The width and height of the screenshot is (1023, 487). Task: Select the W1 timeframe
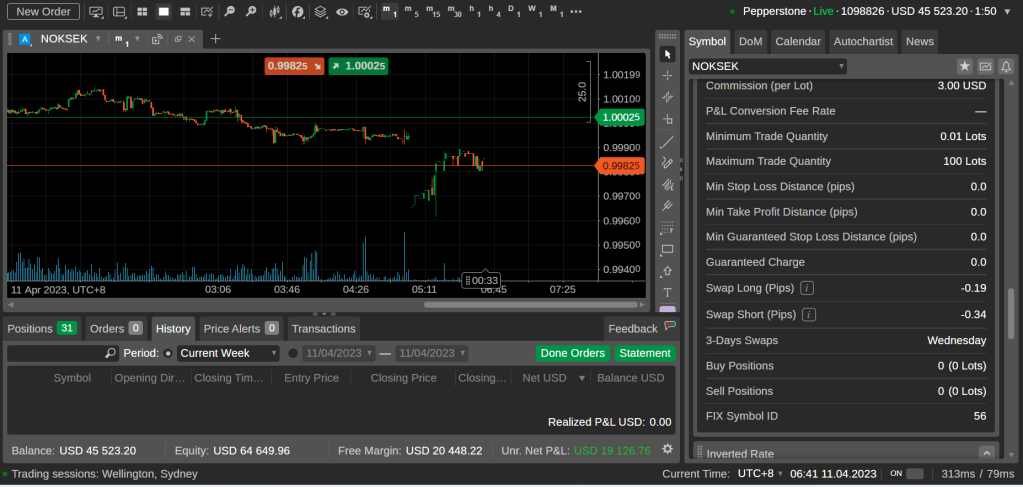pos(535,11)
